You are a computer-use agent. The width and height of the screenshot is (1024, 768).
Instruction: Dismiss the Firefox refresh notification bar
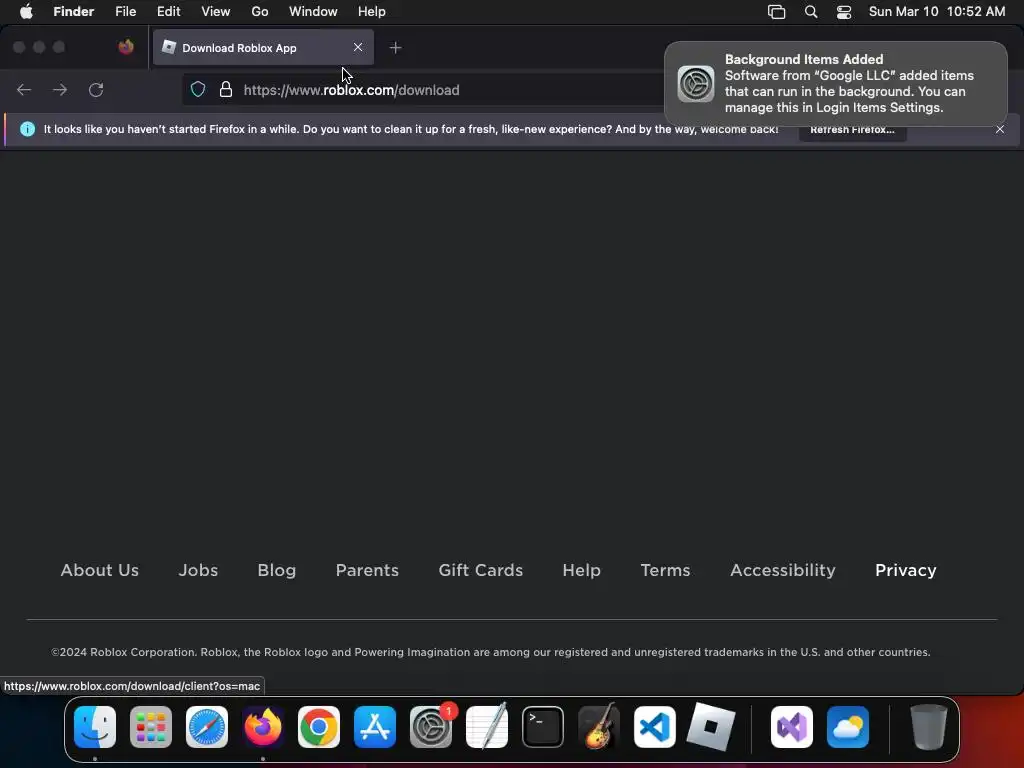click(x=1000, y=129)
